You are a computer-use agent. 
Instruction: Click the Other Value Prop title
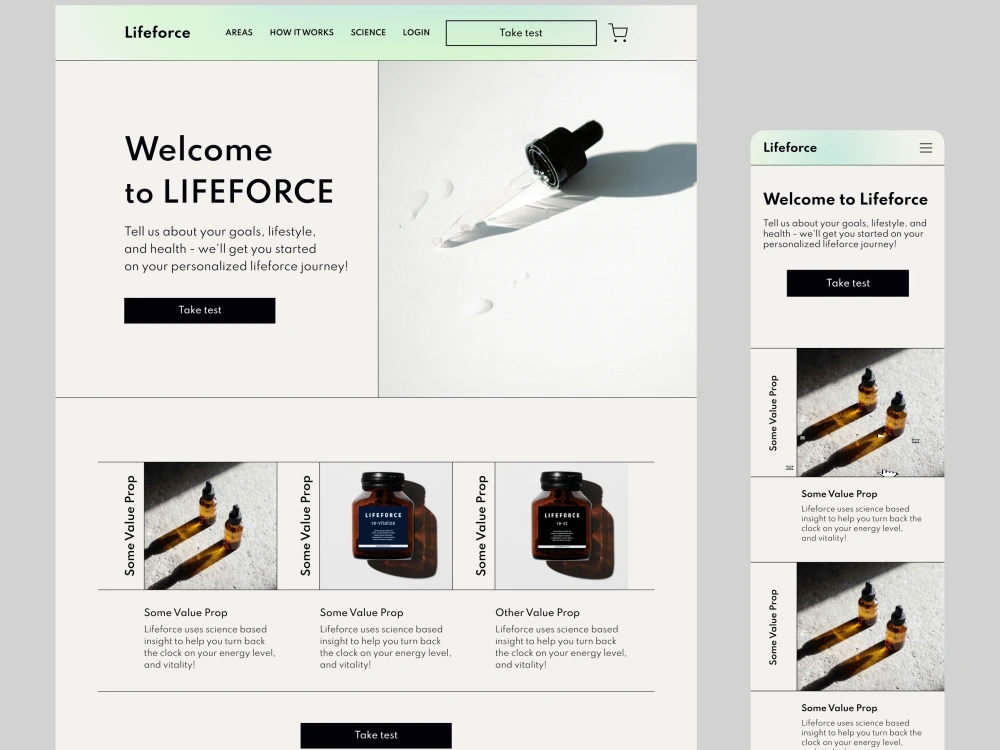537,612
